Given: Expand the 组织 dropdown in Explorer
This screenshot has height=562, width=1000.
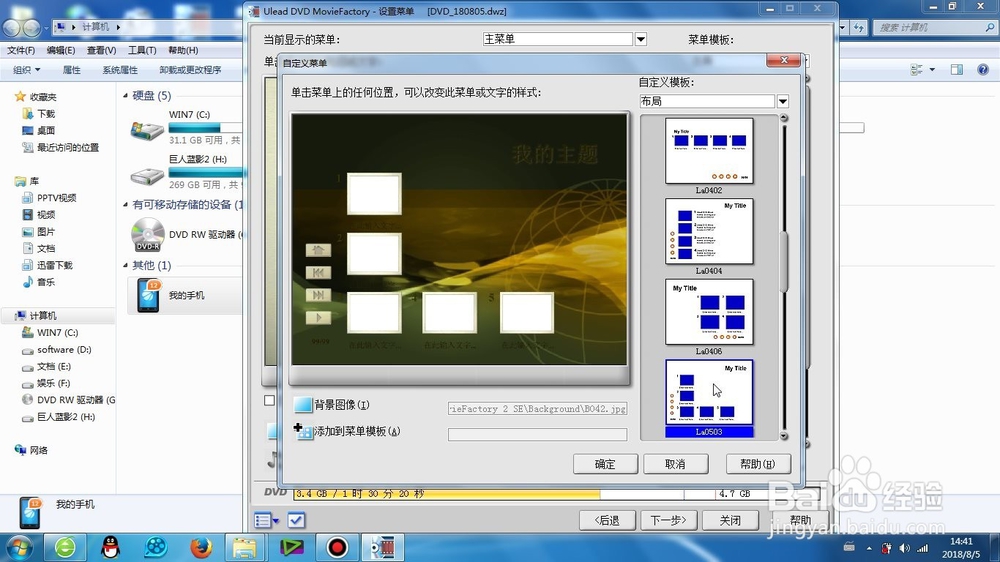Looking at the screenshot, I should [x=27, y=70].
